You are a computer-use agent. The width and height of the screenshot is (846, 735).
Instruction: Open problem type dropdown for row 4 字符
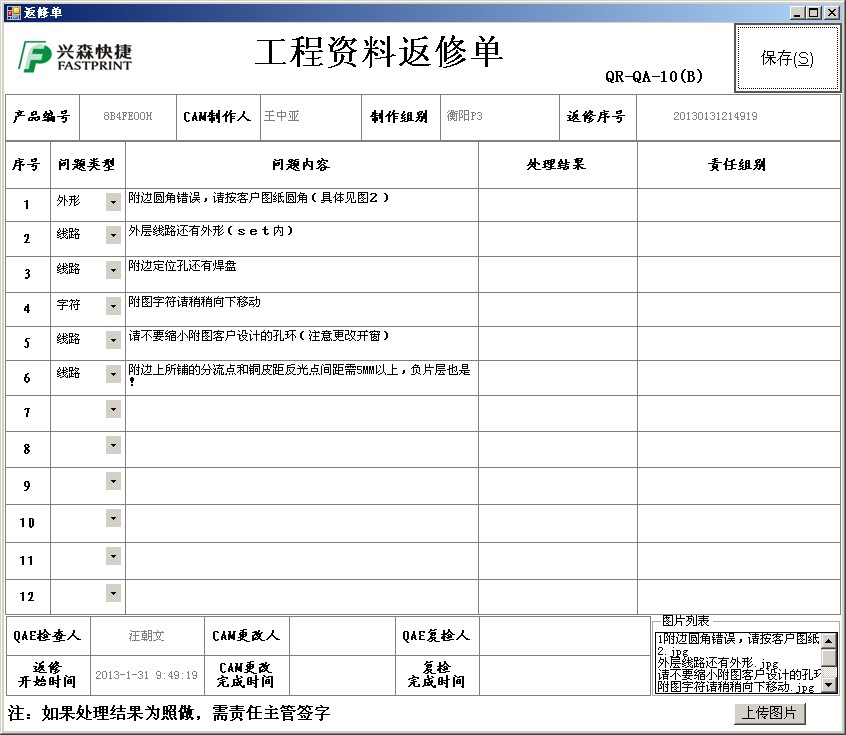pyautogui.click(x=113, y=305)
